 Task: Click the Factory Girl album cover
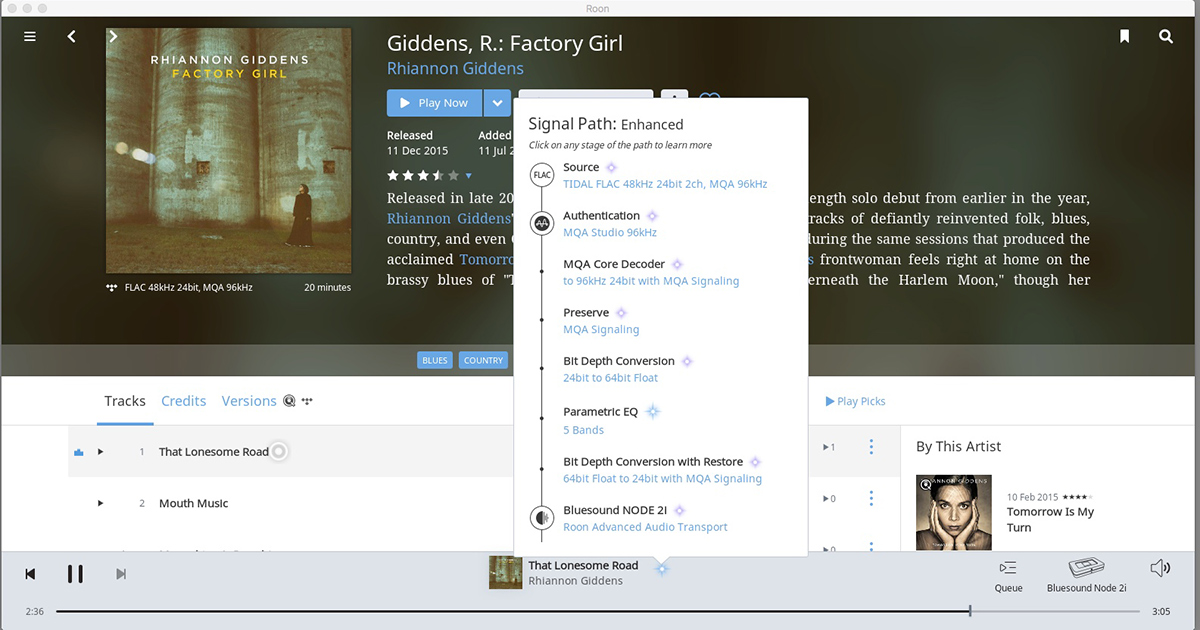228,150
